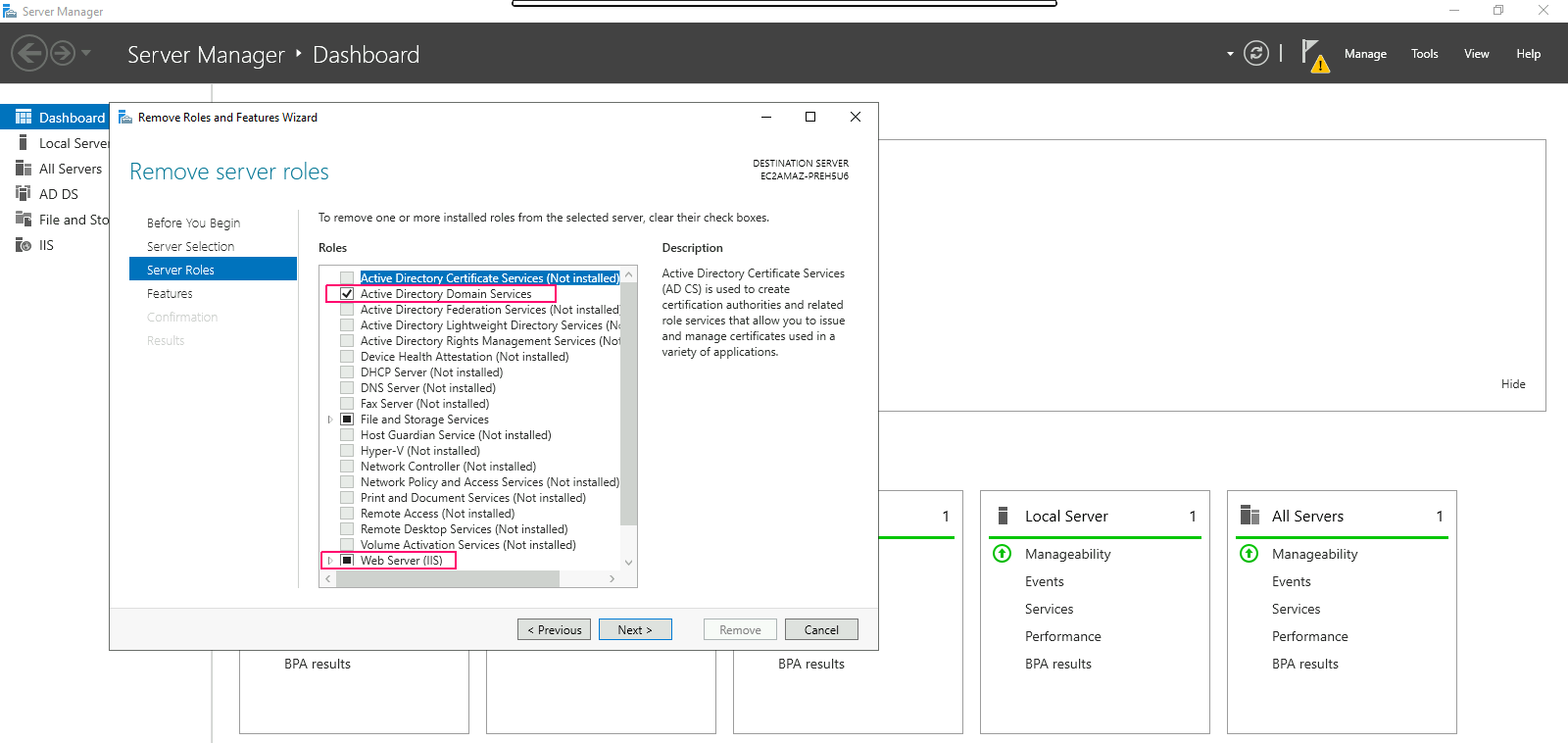
Task: Click the back navigation arrow in Server Manager
Action: pyautogui.click(x=29, y=53)
